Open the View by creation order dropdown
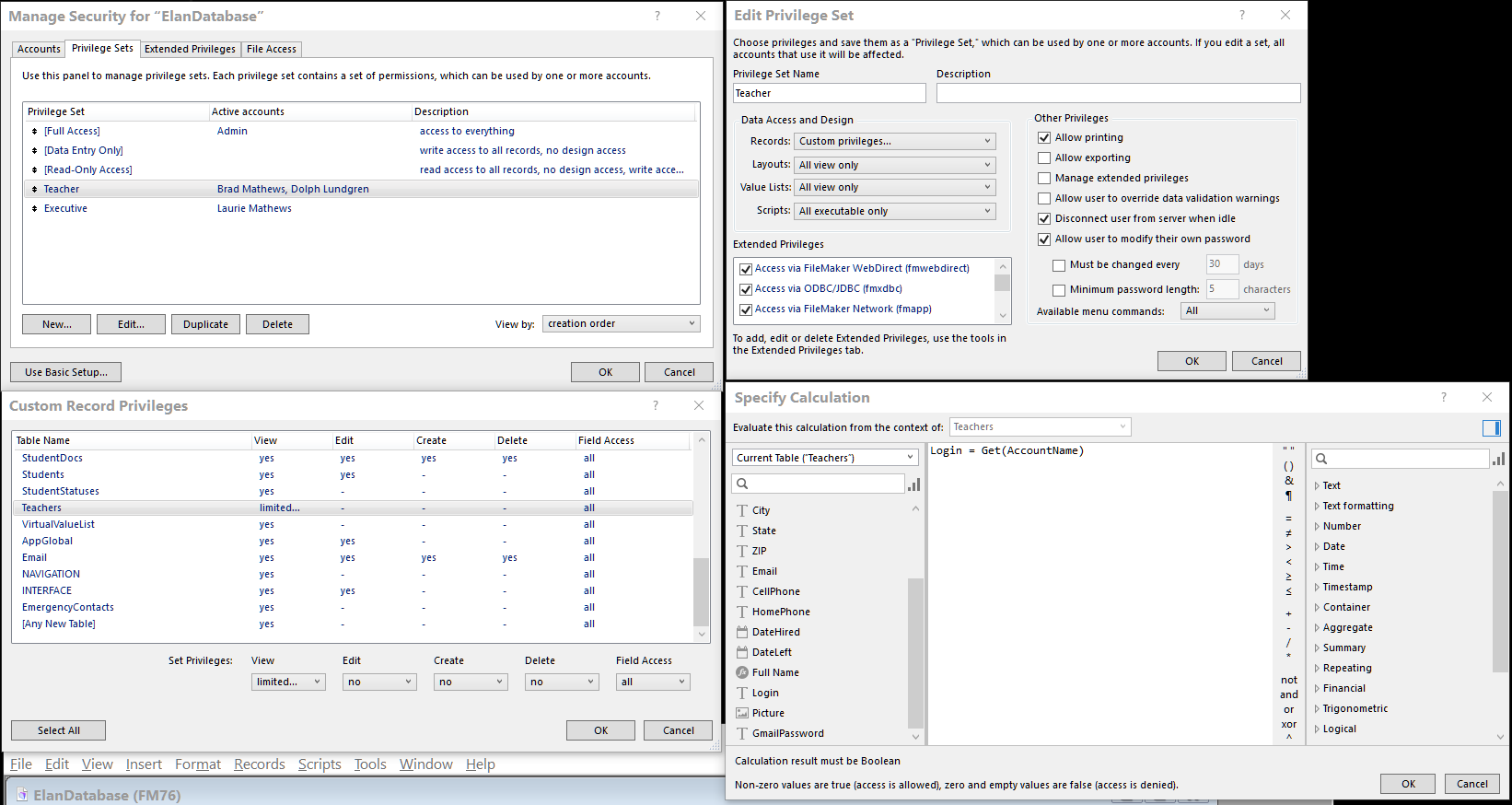Screen dimensions: 1512x805 (622, 323)
